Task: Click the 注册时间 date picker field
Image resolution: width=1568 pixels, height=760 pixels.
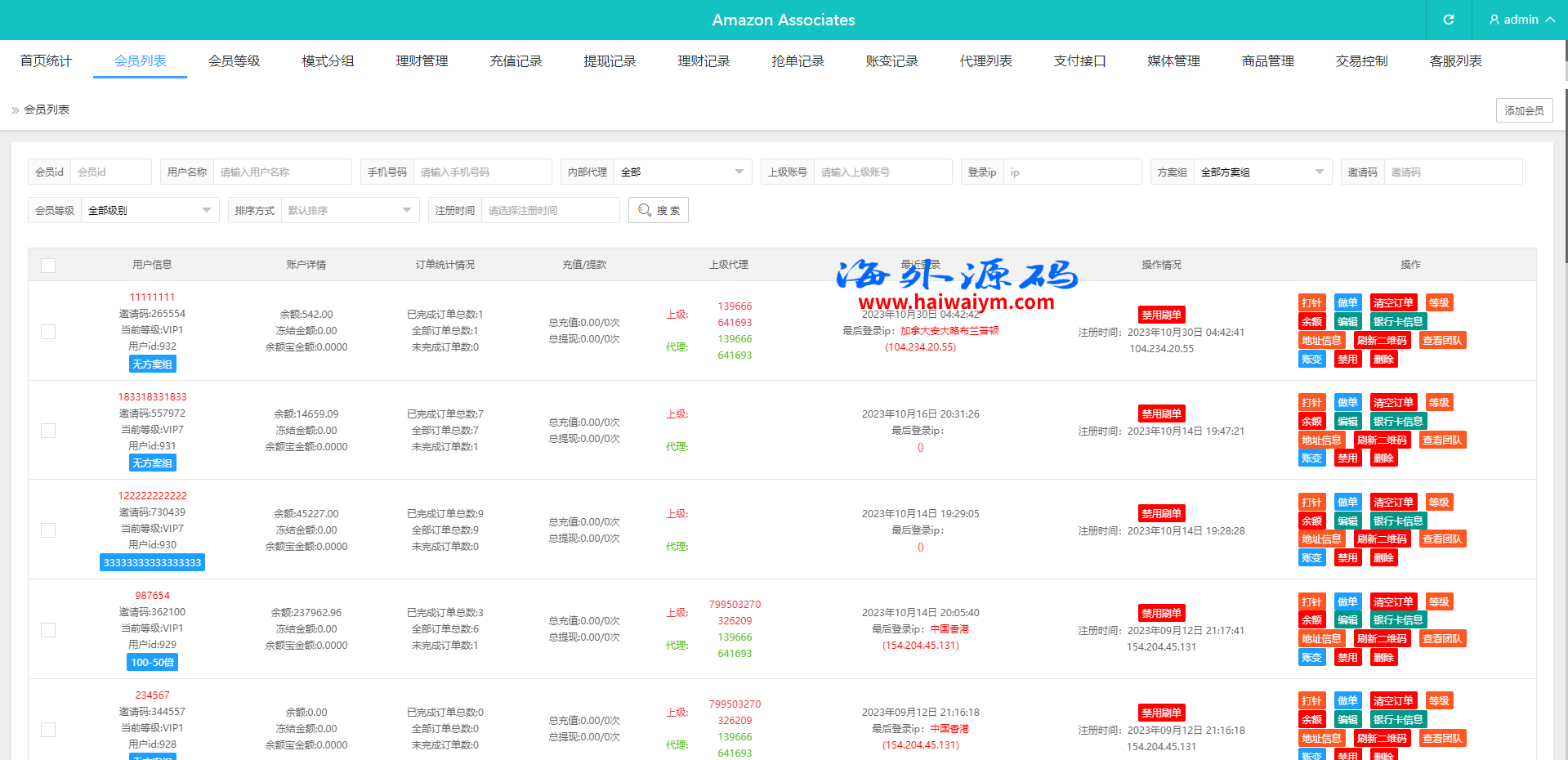Action: (x=549, y=211)
